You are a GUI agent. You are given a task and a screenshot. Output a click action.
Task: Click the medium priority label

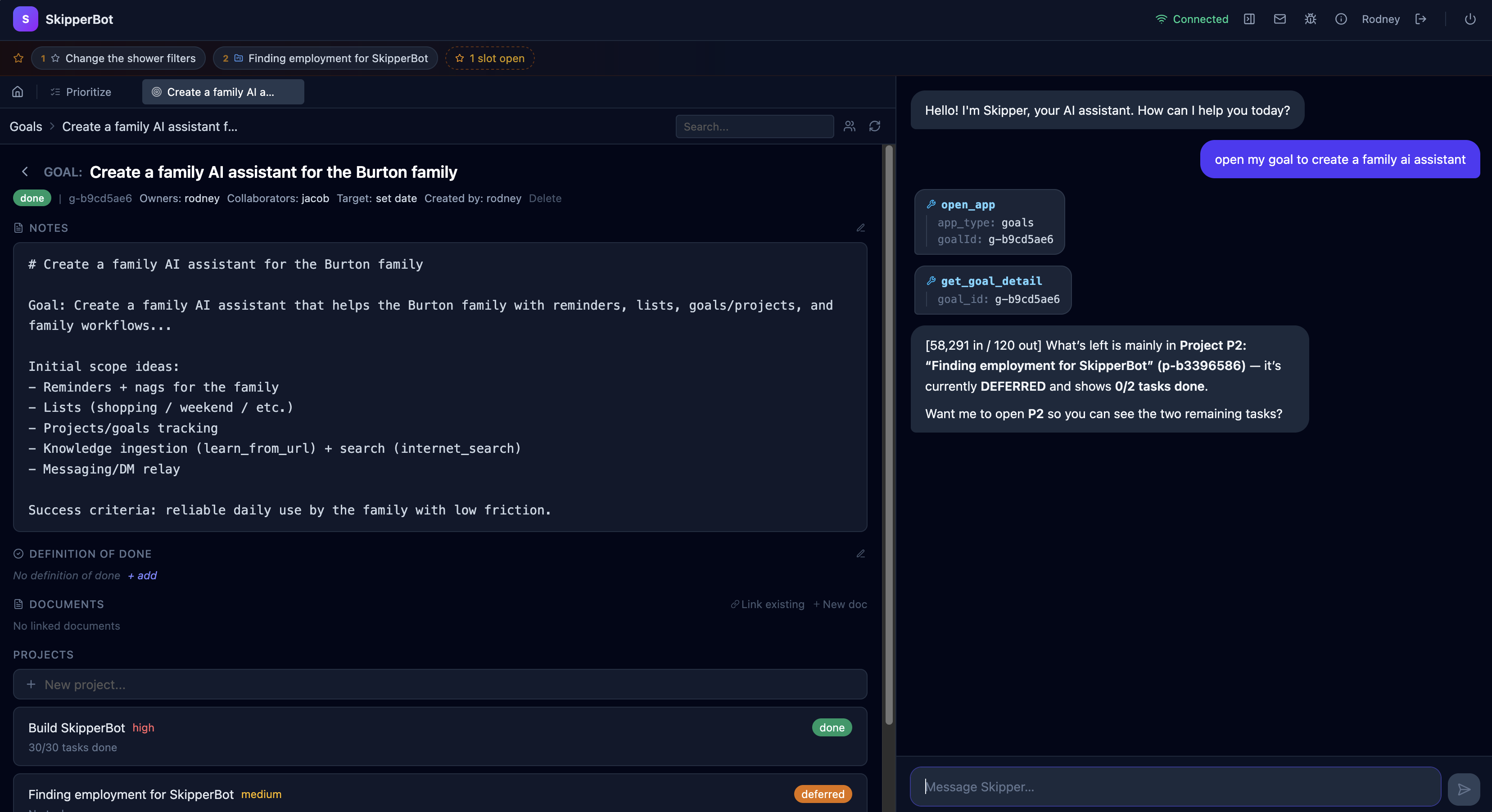(261, 794)
